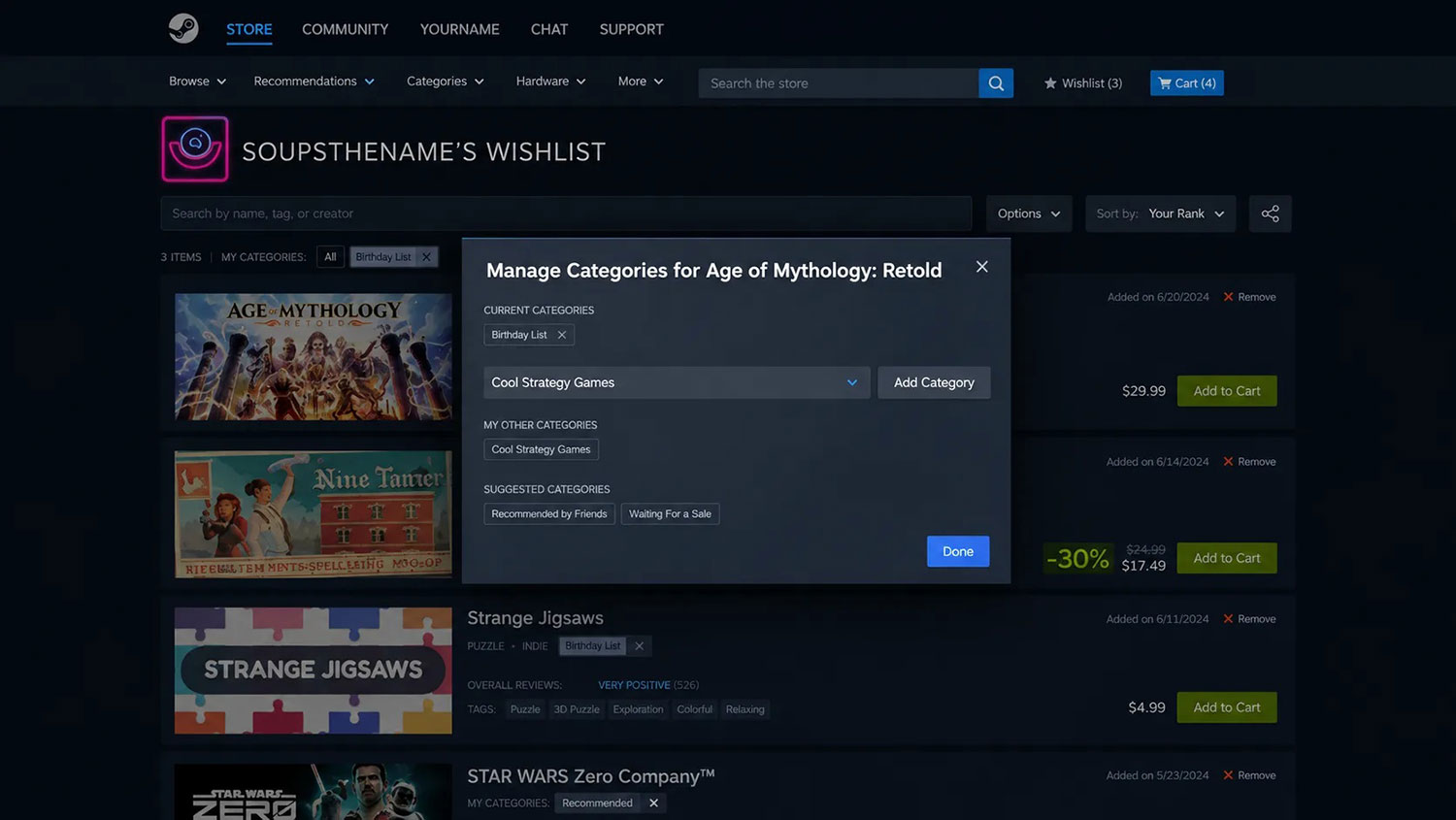The image size is (1456, 820).
Task: Open the Age of Mythology Retold thumbnail
Action: coord(313,356)
